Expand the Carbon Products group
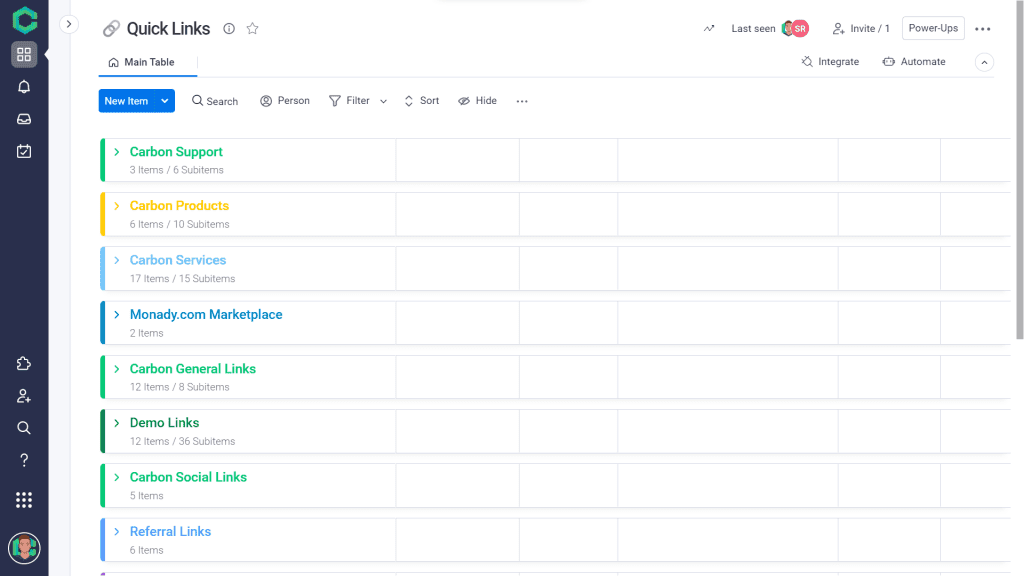 [117, 206]
